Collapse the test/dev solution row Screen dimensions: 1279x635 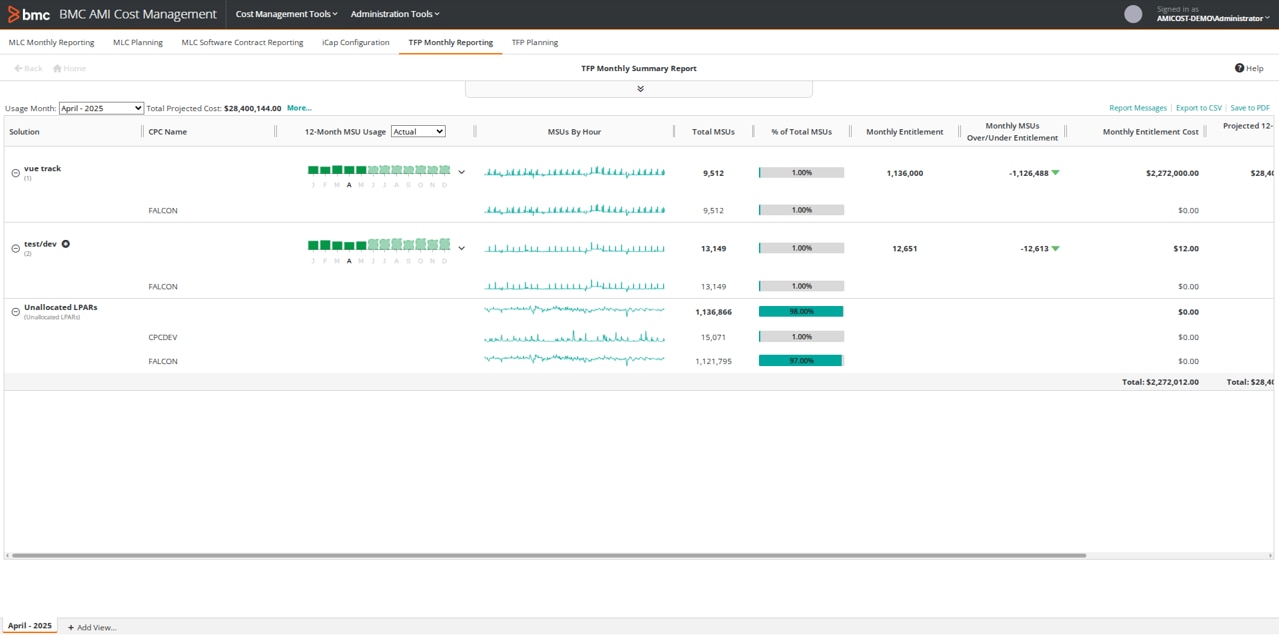click(15, 249)
